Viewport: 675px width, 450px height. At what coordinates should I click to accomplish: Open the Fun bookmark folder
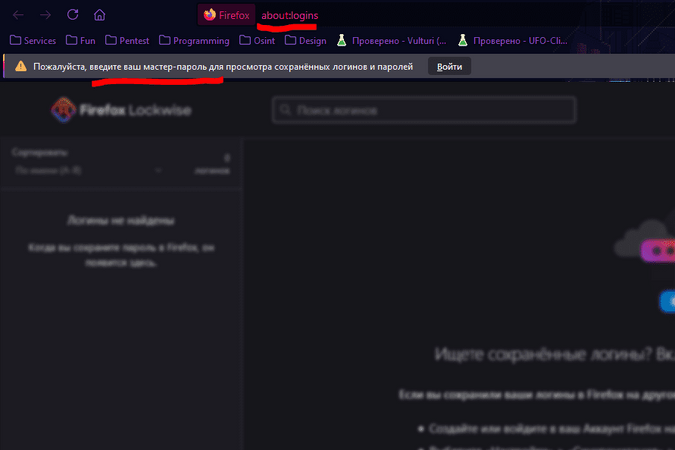click(x=81, y=40)
